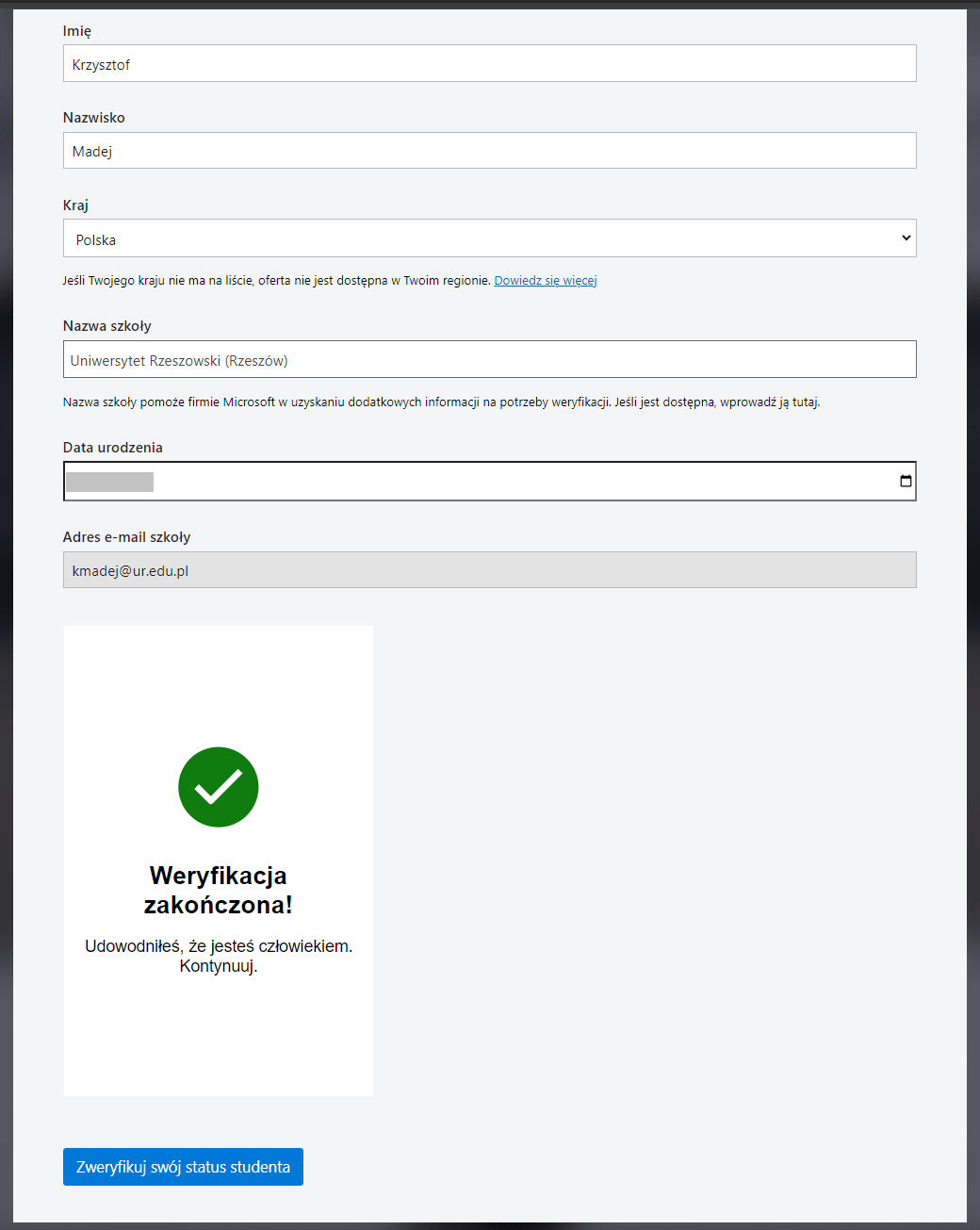Focus the Imię field containing Krzysztof
Image resolution: width=980 pixels, height=1230 pixels.
coord(489,64)
